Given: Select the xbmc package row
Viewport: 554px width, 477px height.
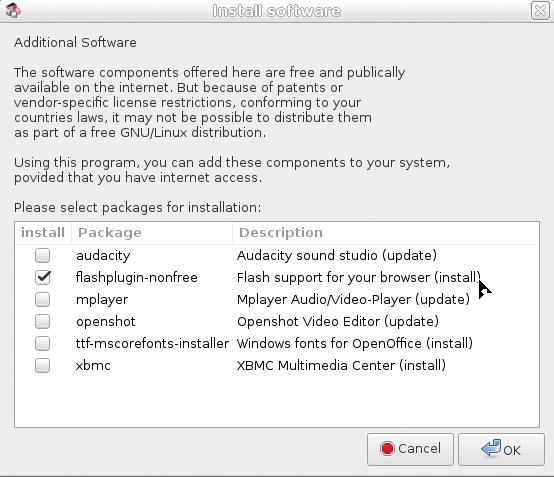Looking at the screenshot, I should [277, 365].
